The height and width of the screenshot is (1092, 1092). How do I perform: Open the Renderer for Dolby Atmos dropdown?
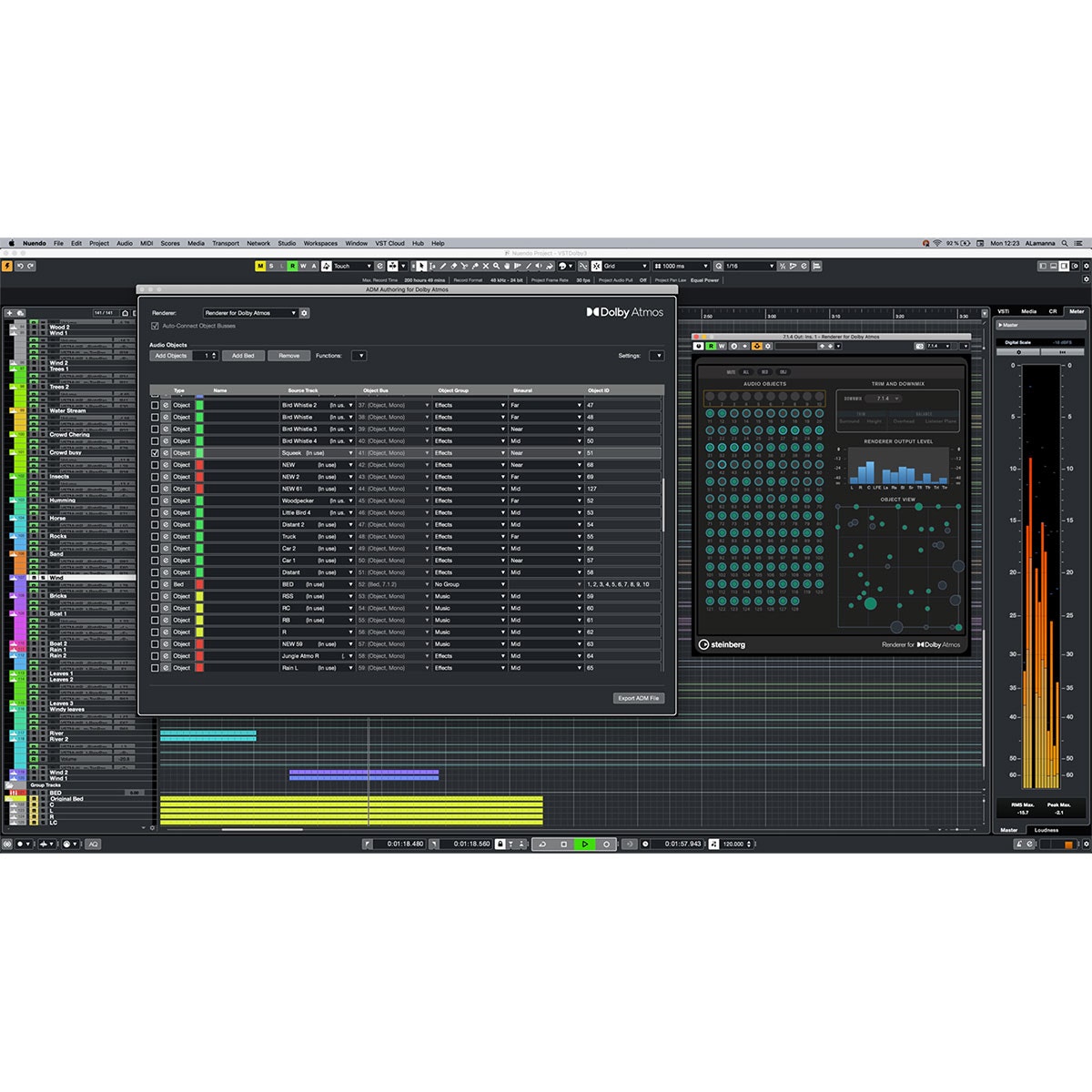(250, 313)
